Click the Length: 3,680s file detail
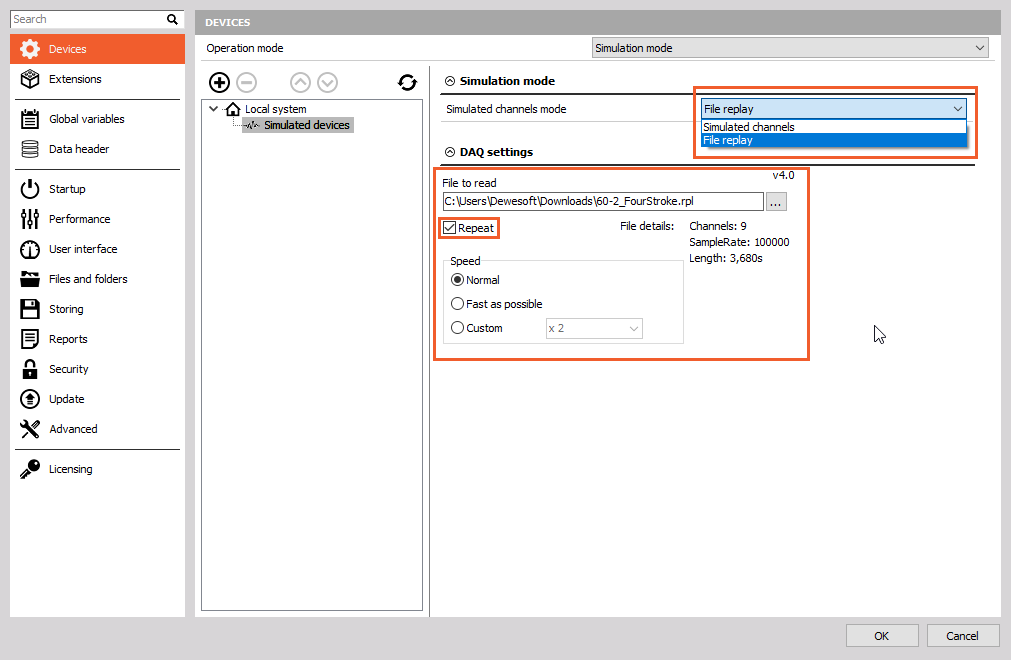The height and width of the screenshot is (660, 1011). tap(725, 258)
